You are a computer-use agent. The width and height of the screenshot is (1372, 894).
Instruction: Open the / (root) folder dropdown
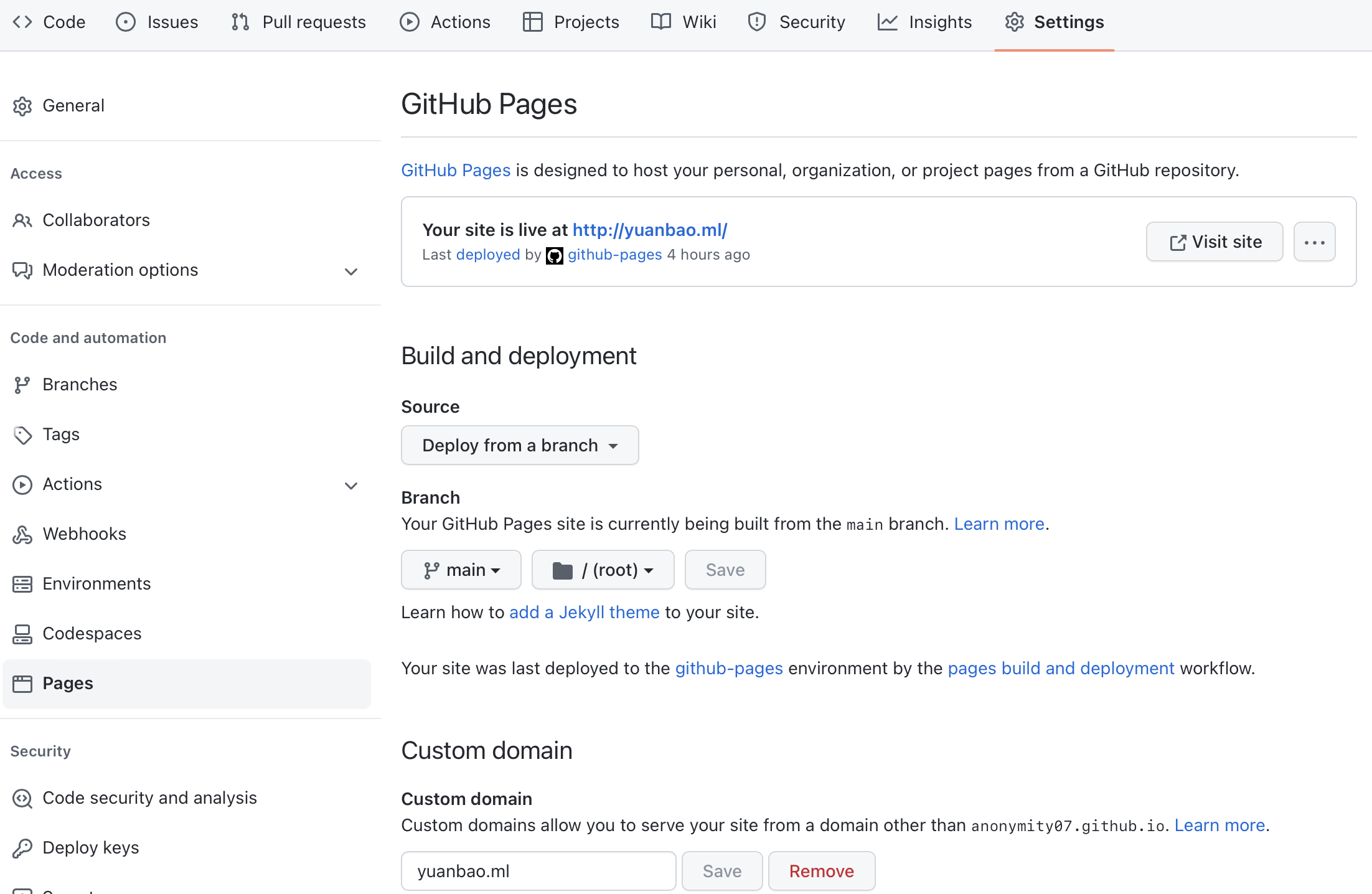click(603, 570)
